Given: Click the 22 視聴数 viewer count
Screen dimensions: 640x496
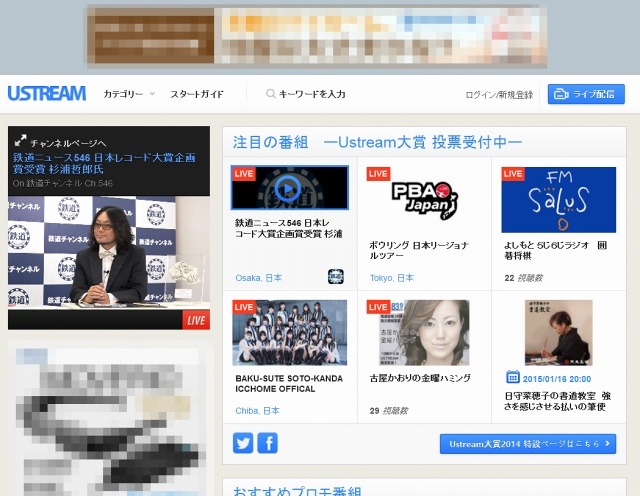Looking at the screenshot, I should coord(524,278).
